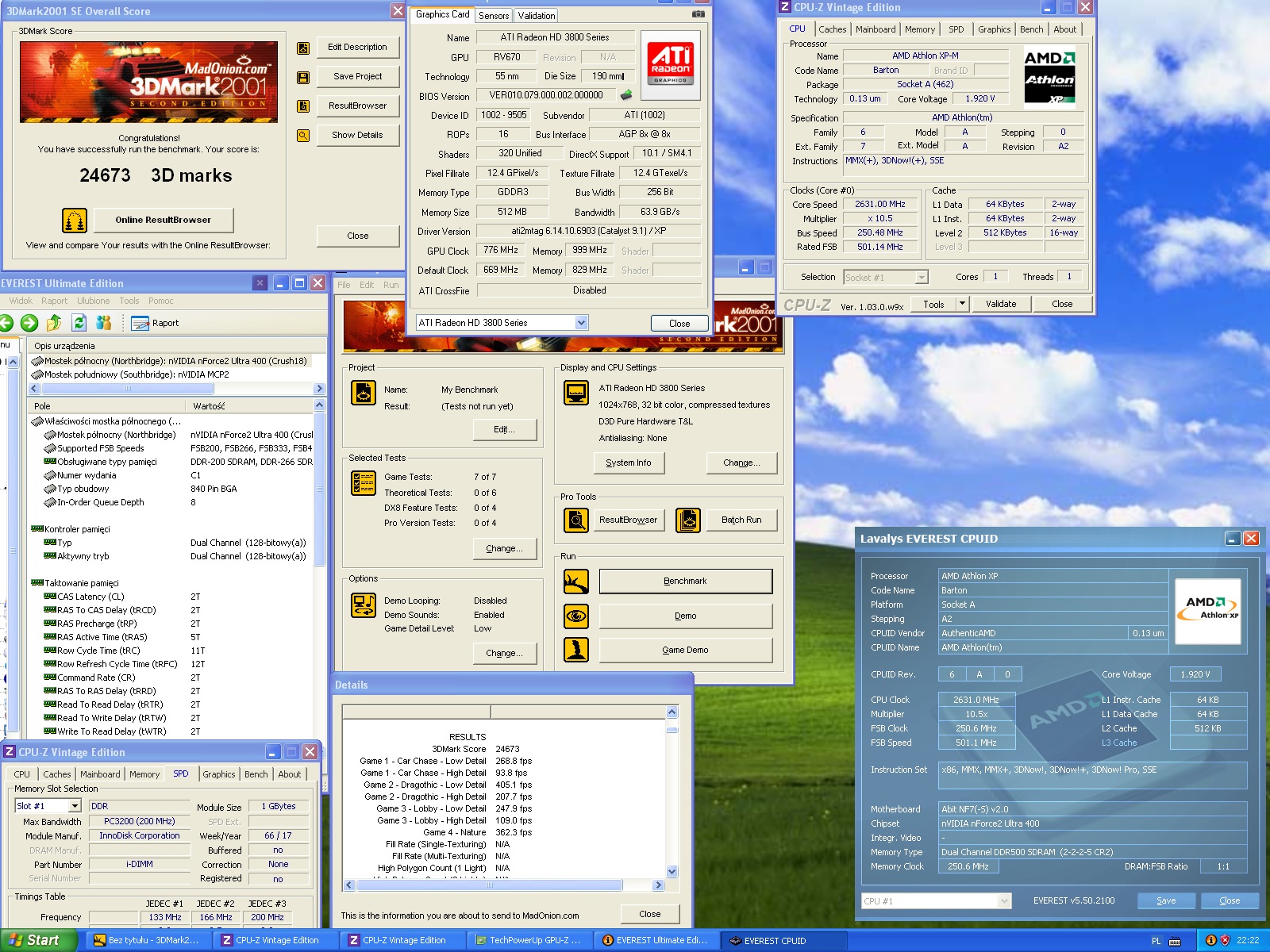Open Raport wizard from EVEREST toolbar
Screen dimensions: 1270x952
coord(155,323)
